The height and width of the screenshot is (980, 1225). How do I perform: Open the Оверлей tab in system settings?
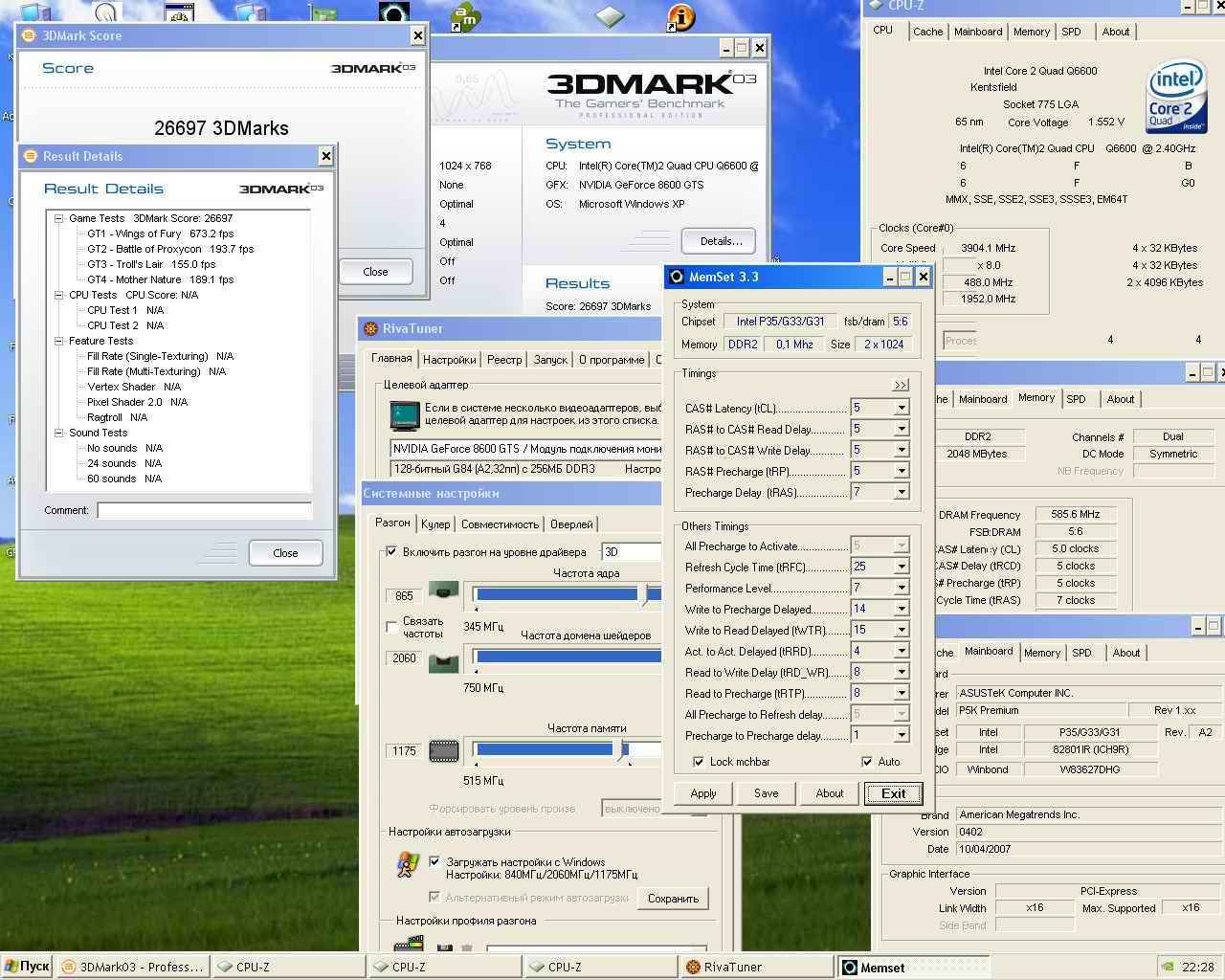point(571,524)
